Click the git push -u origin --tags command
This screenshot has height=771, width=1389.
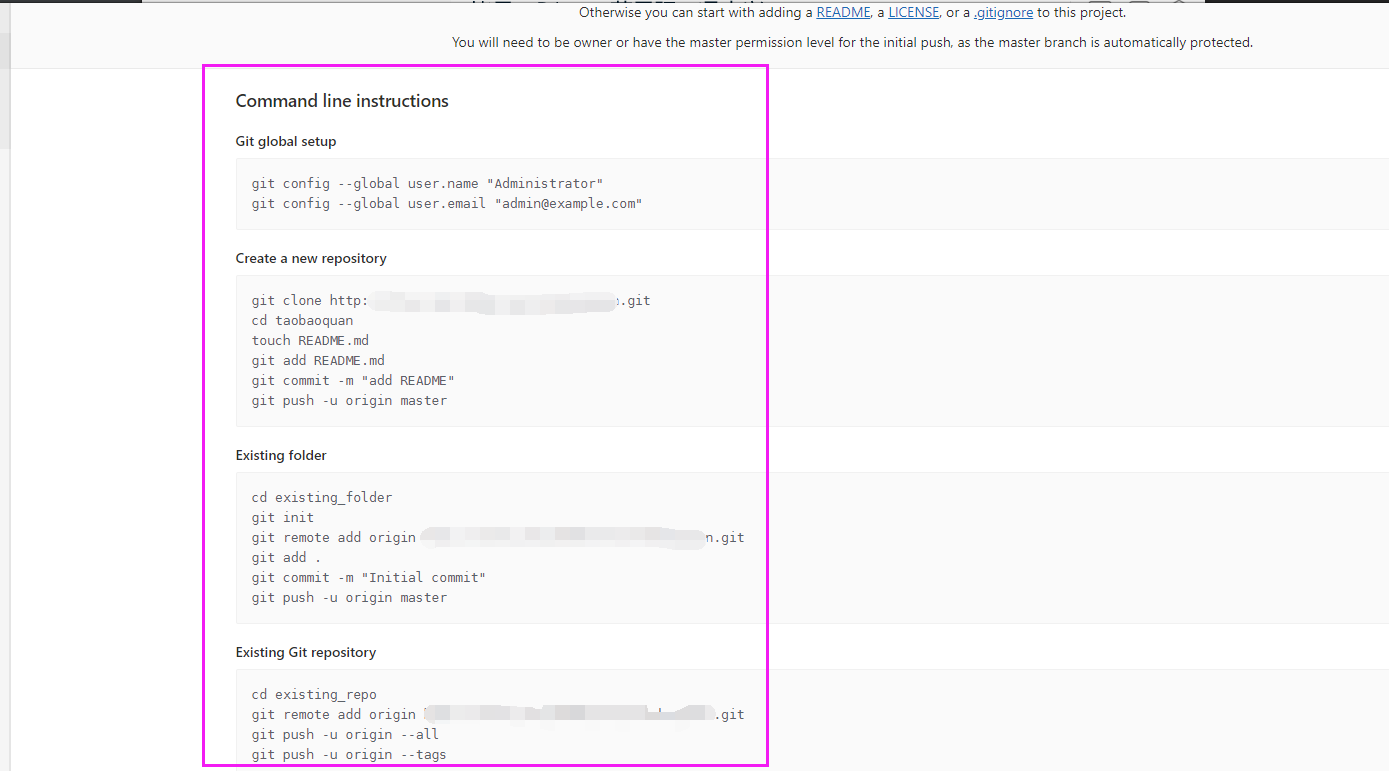click(350, 754)
